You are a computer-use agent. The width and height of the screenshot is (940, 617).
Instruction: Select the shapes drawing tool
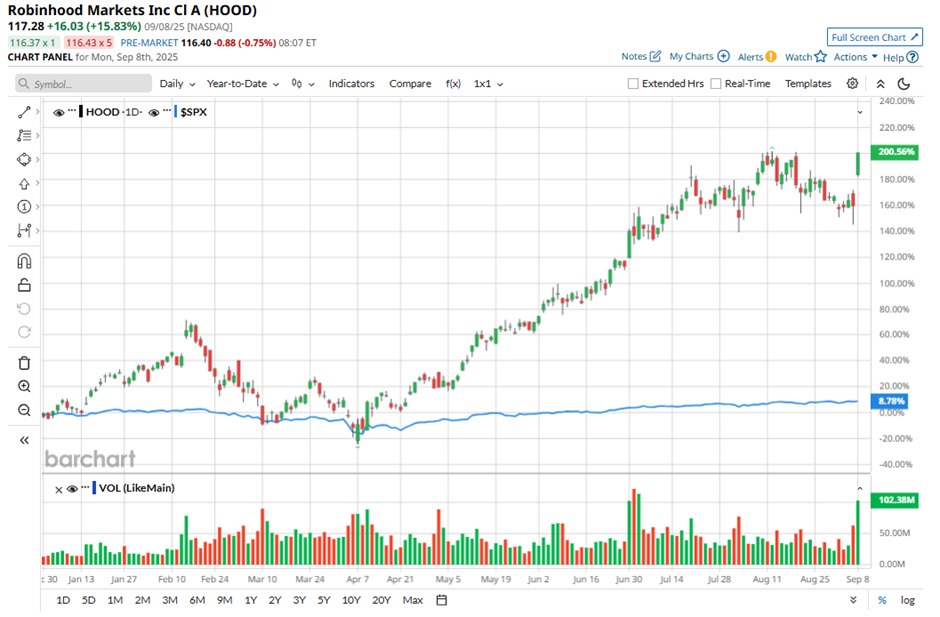(24, 159)
